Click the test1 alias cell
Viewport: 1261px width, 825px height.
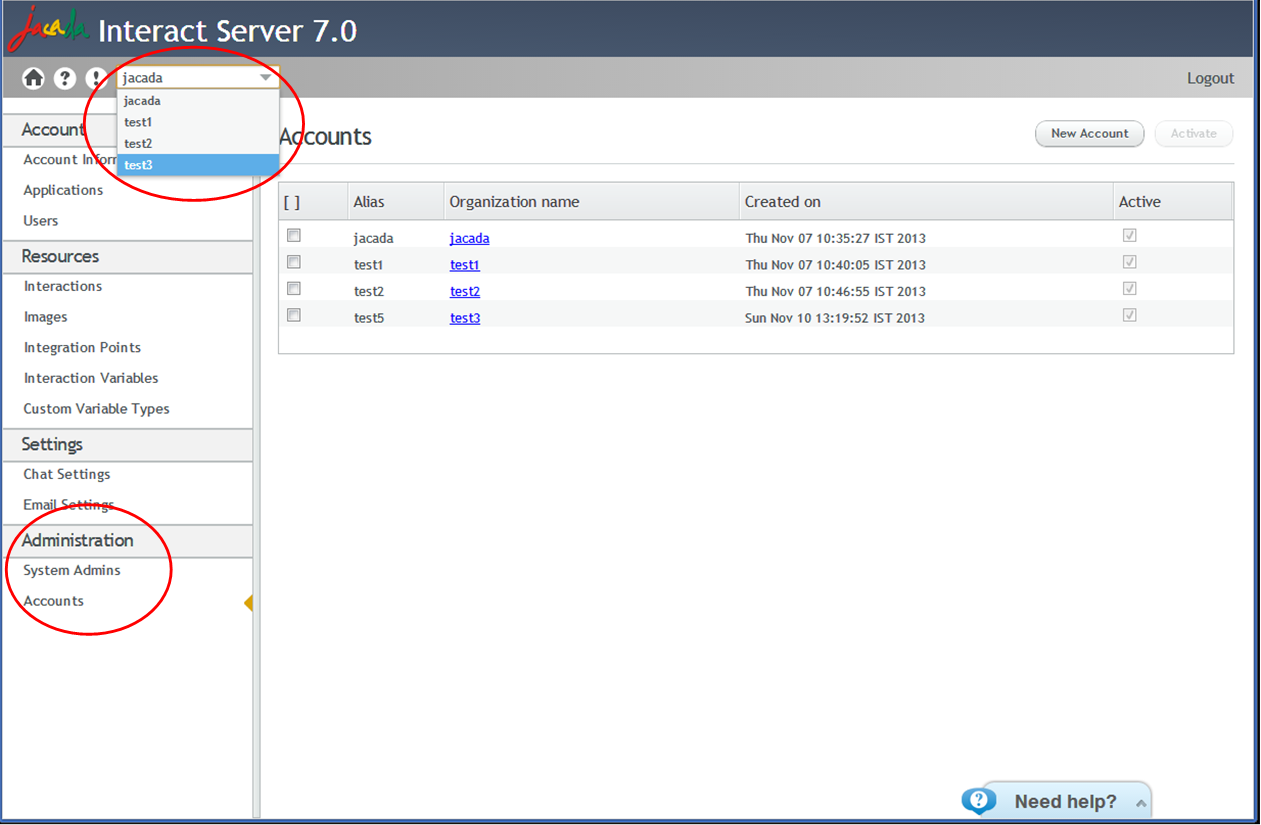(x=369, y=265)
